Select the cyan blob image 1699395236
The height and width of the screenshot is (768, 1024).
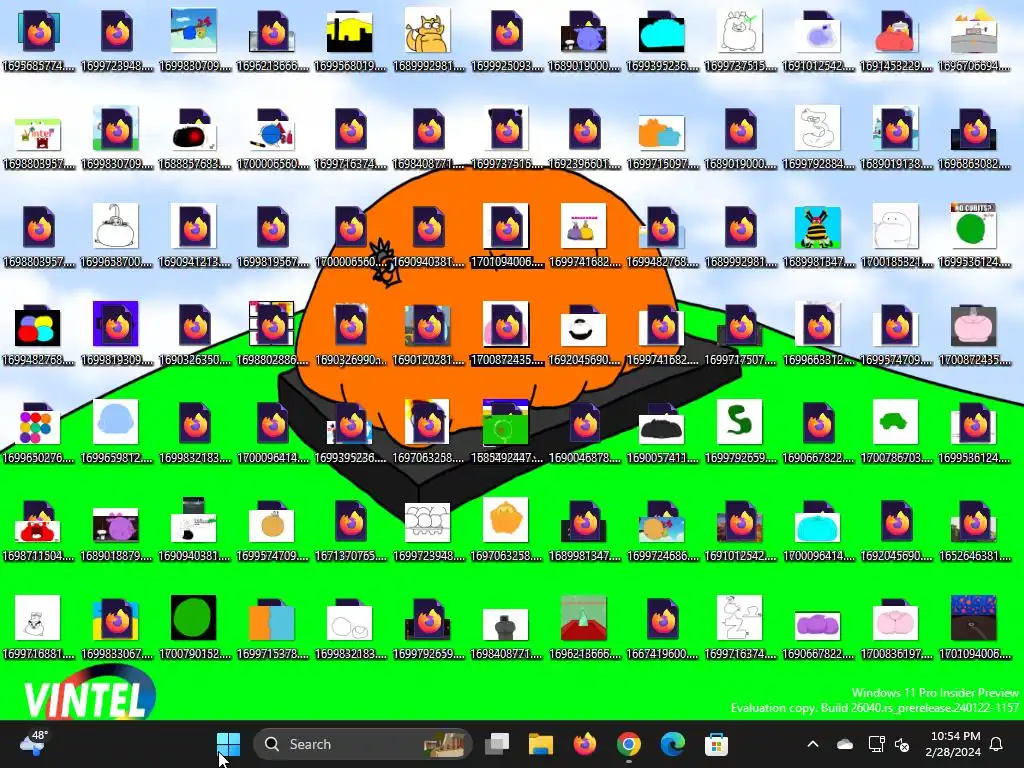coord(662,40)
